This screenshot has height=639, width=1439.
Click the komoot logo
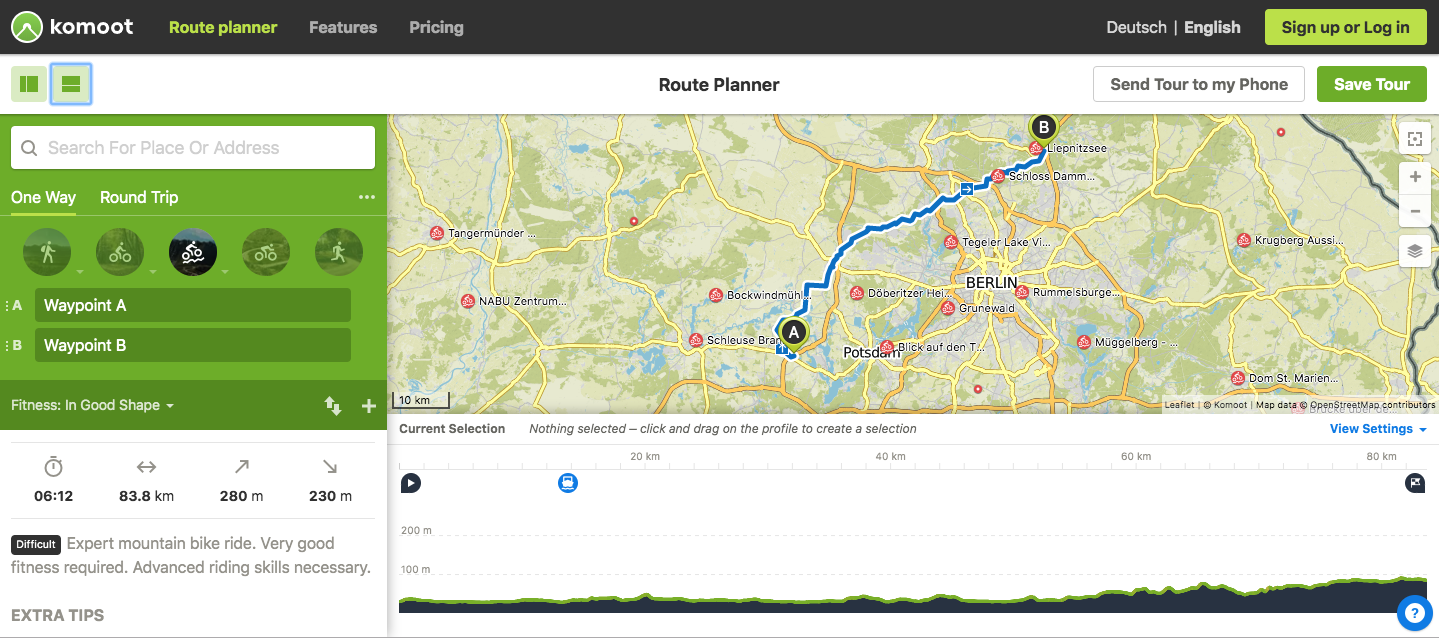coord(71,27)
